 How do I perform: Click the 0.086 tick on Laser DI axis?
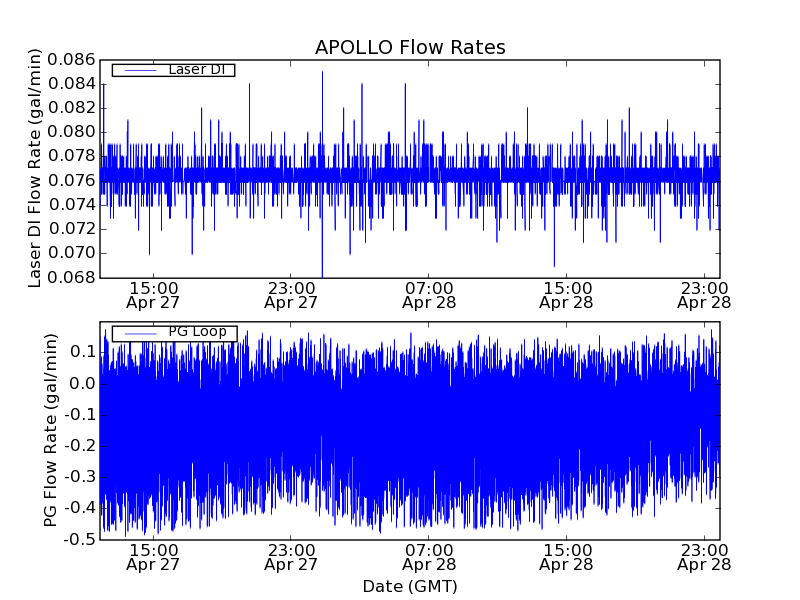(x=71, y=60)
